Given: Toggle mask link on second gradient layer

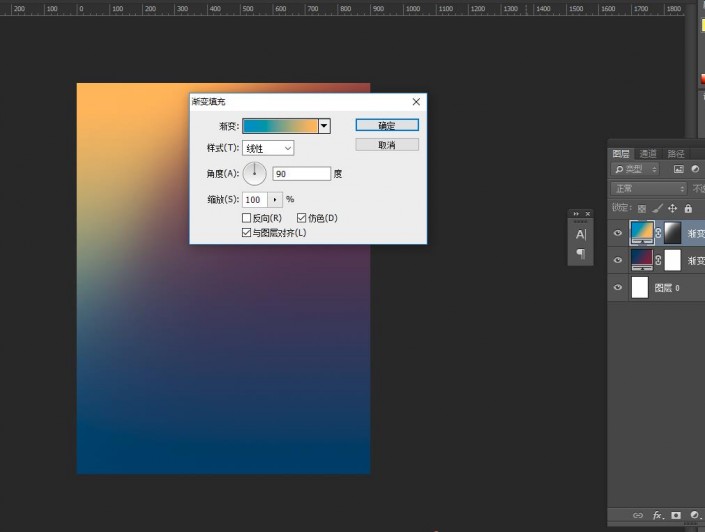Looking at the screenshot, I should pos(658,260).
